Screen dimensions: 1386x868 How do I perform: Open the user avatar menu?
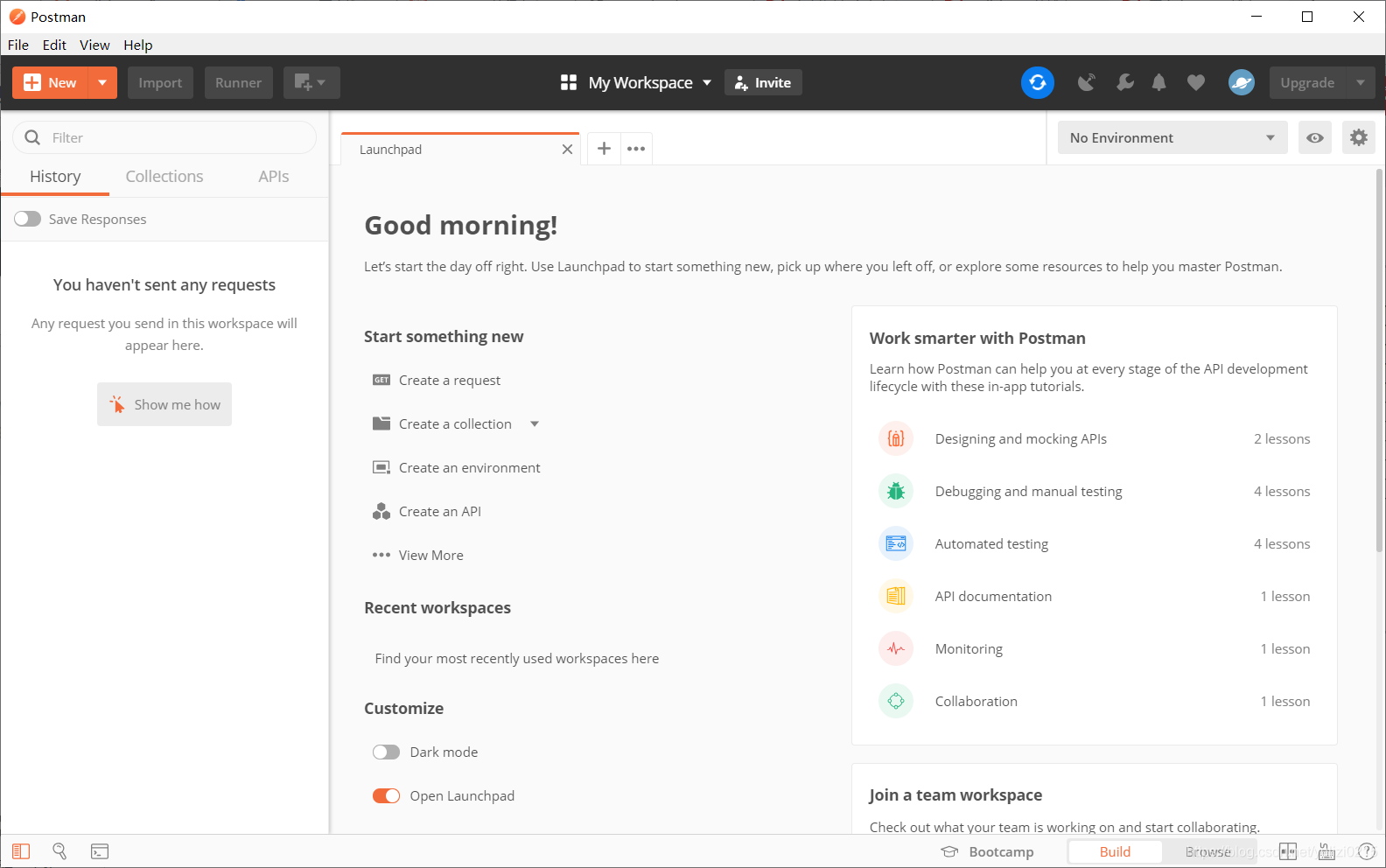(1241, 82)
